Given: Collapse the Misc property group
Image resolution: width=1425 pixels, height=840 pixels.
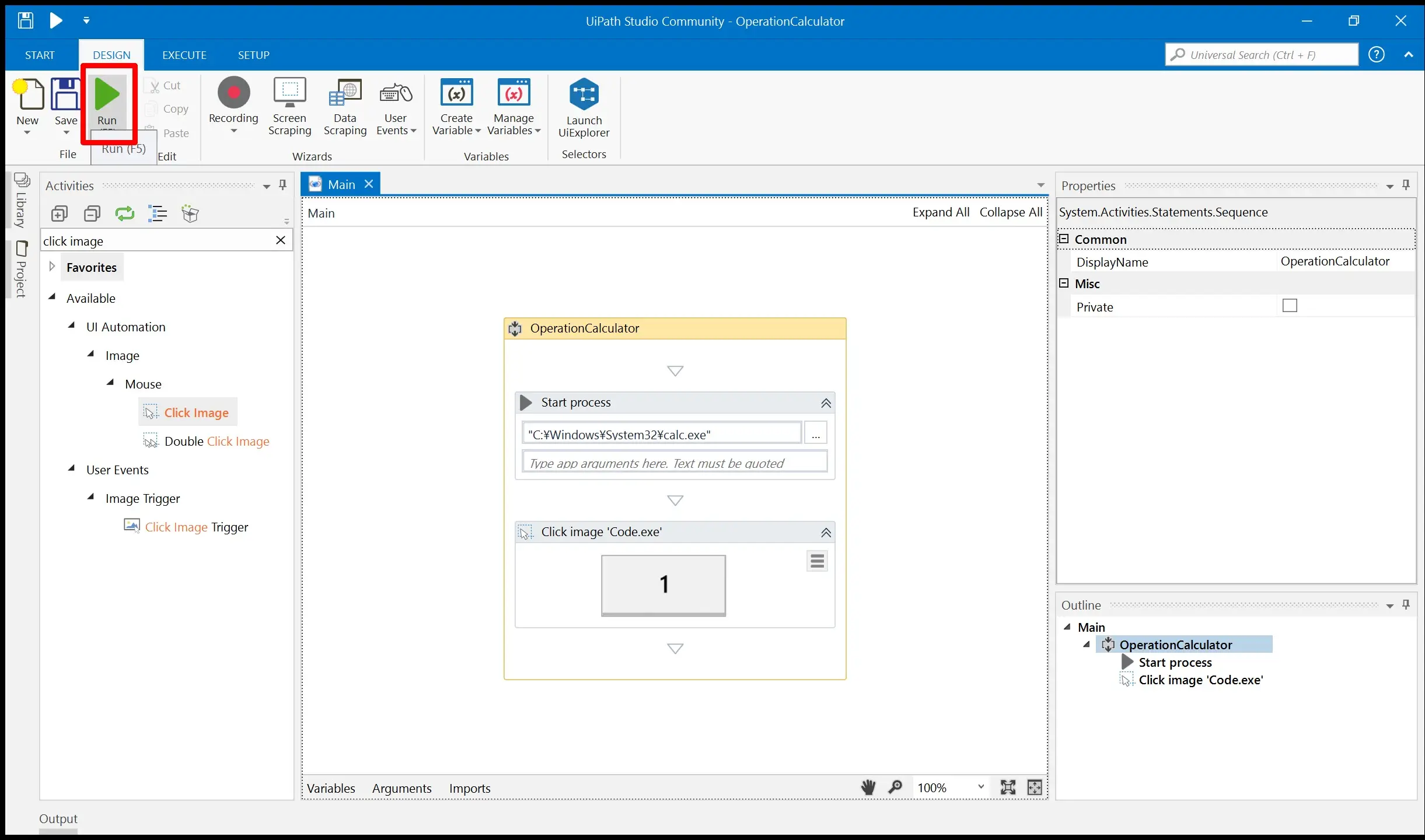Looking at the screenshot, I should click(x=1064, y=283).
